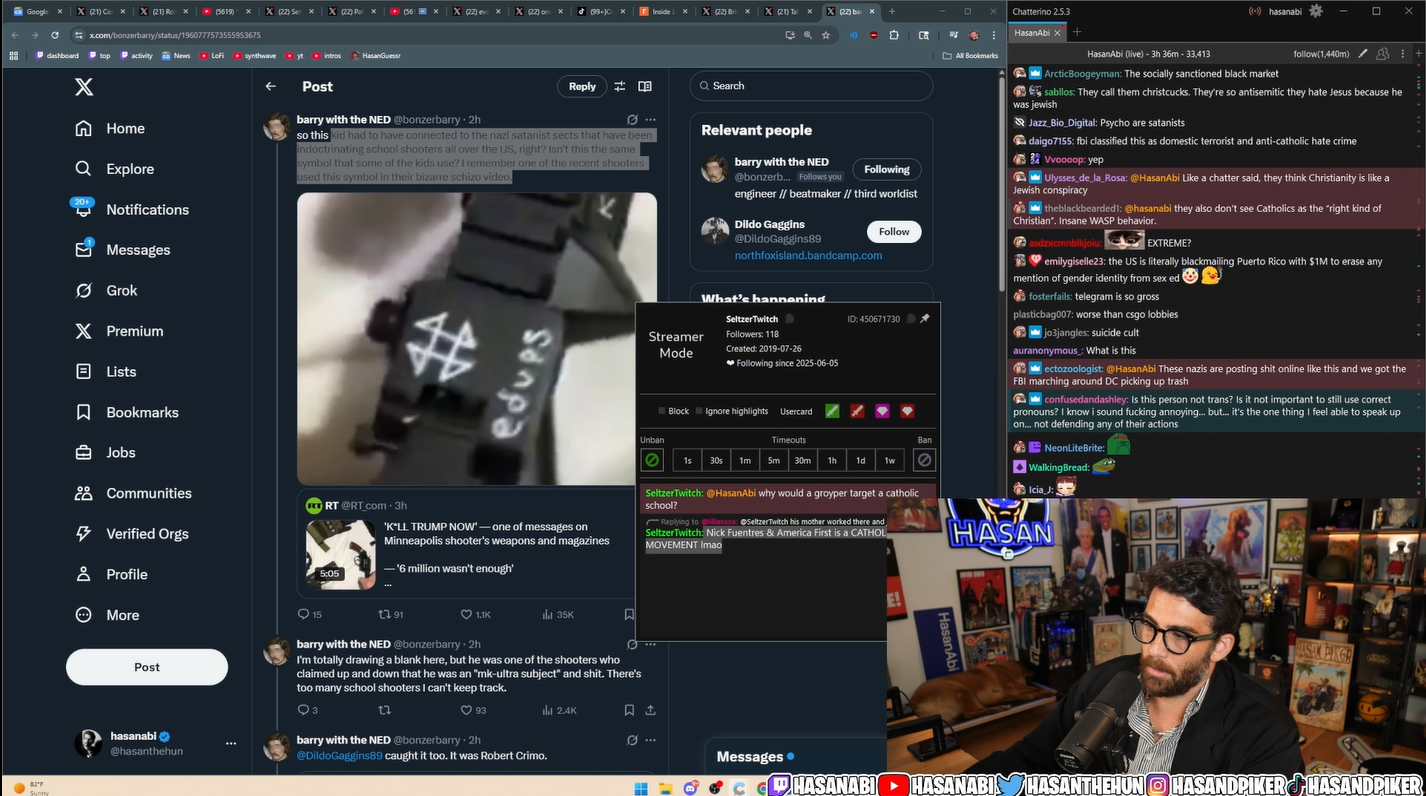The image size is (1426, 796).
Task: Click the back arrow beside the Post heading
Action: [x=270, y=86]
